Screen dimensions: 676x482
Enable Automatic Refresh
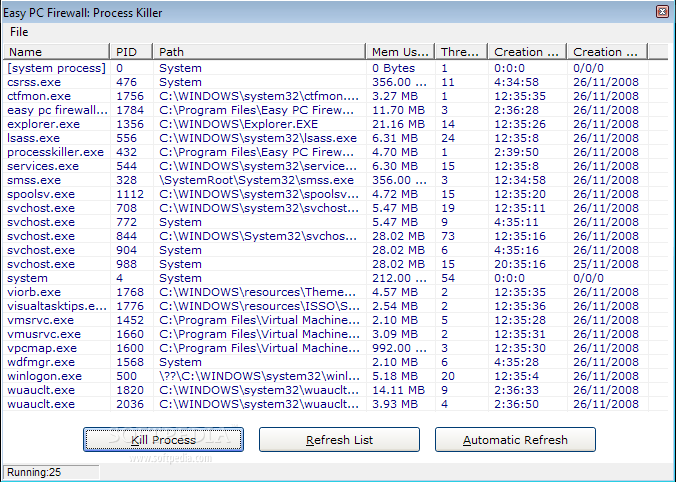coord(515,440)
